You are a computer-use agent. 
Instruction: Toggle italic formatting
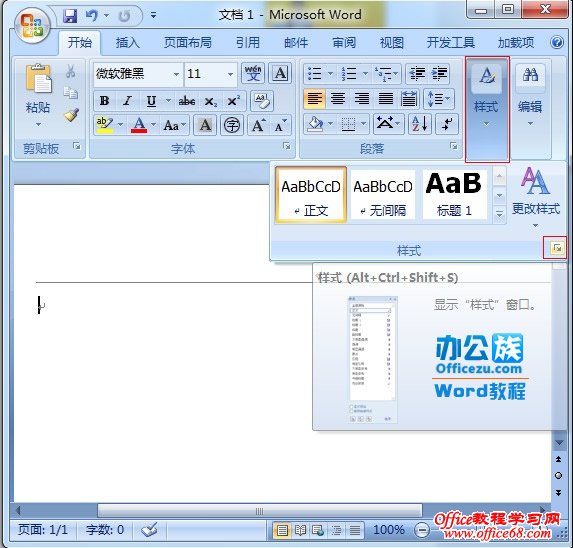point(127,100)
